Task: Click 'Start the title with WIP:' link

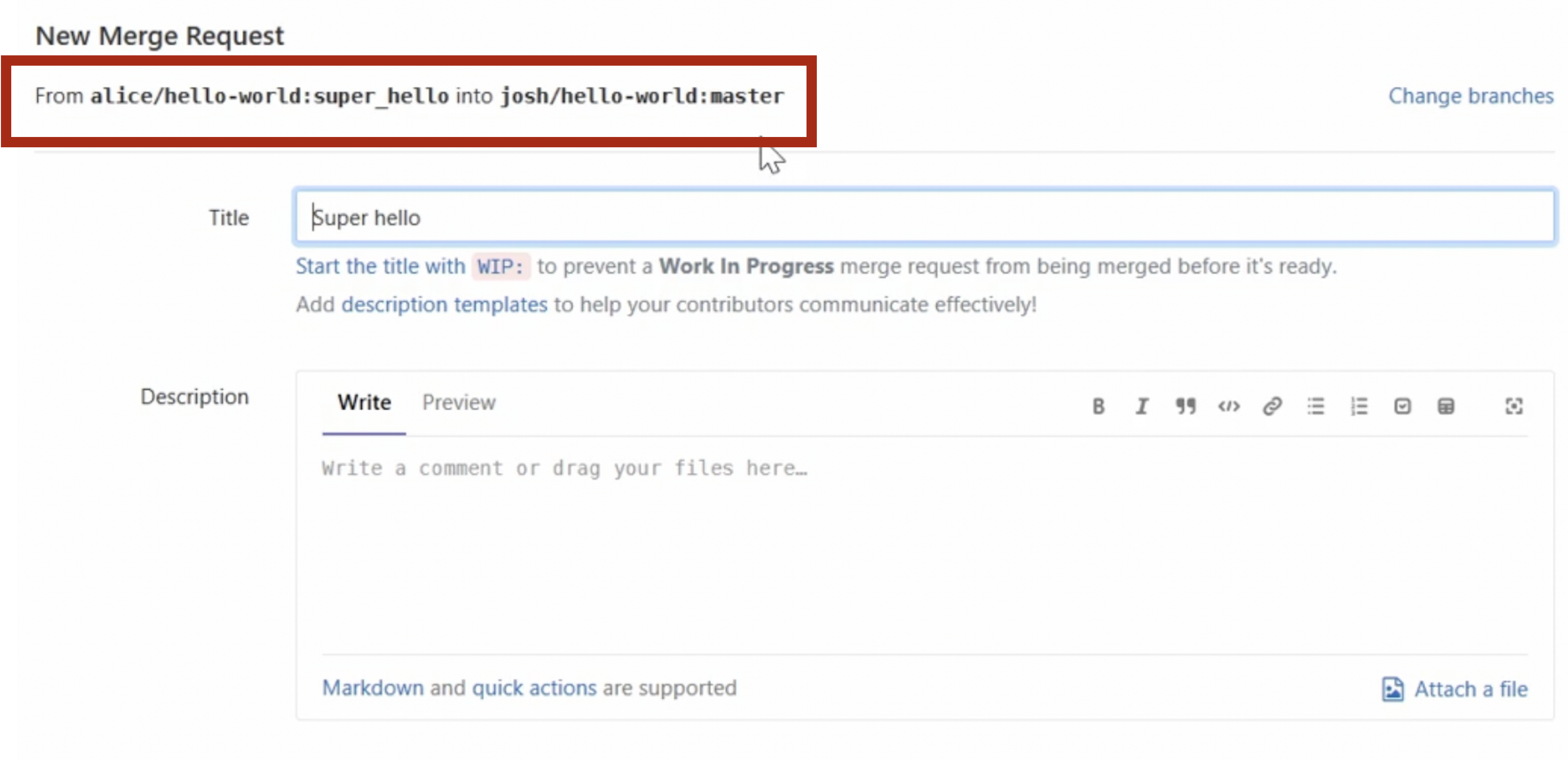Action: tap(380, 267)
